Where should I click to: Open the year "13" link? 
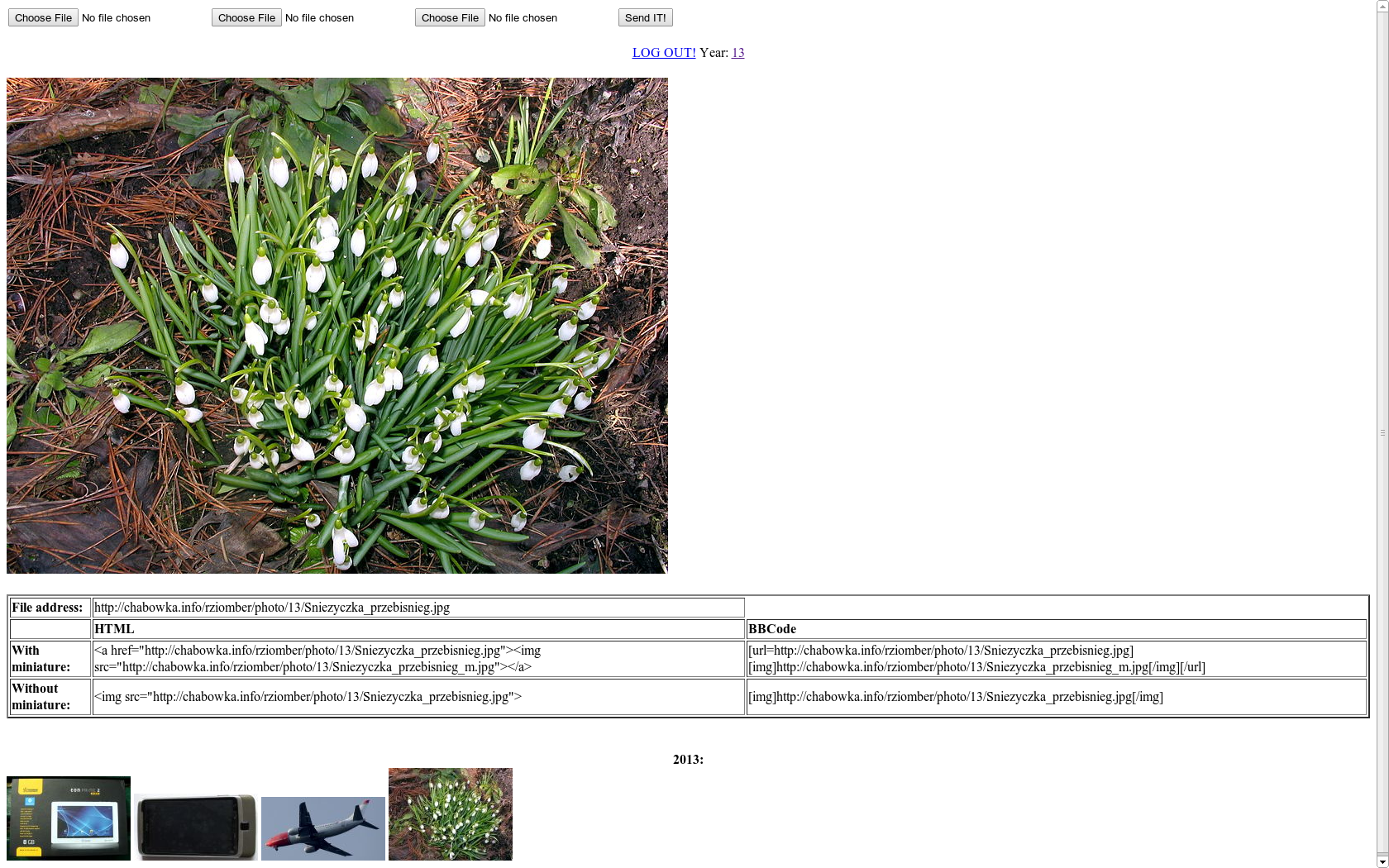click(737, 52)
